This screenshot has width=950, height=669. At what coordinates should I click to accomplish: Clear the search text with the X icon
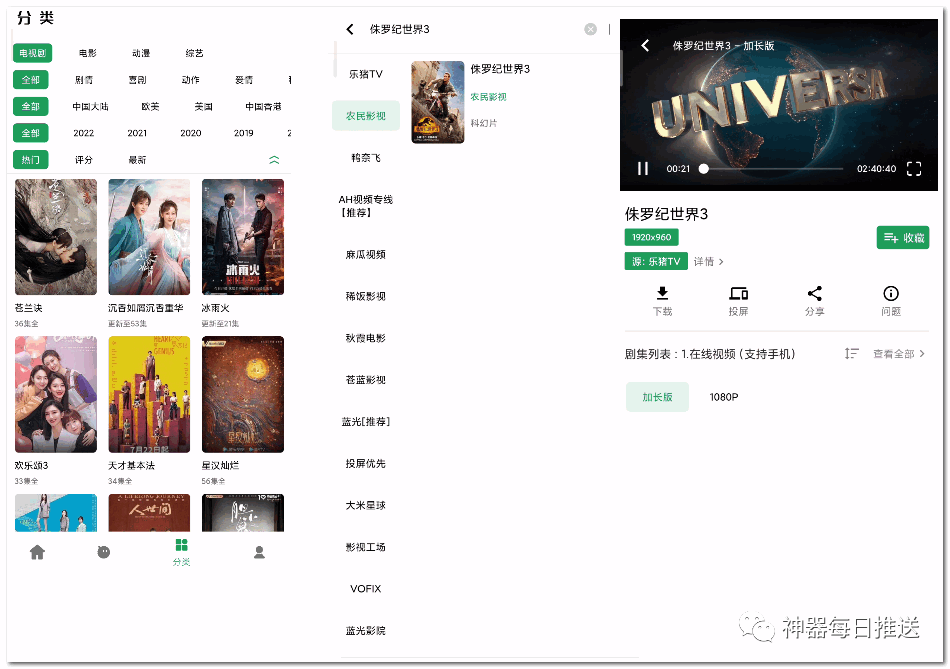590,29
